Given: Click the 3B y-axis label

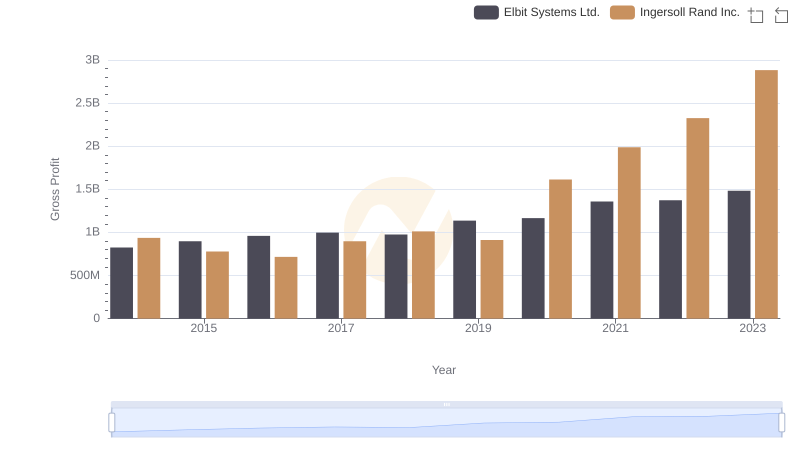Looking at the screenshot, I should coord(92,60).
